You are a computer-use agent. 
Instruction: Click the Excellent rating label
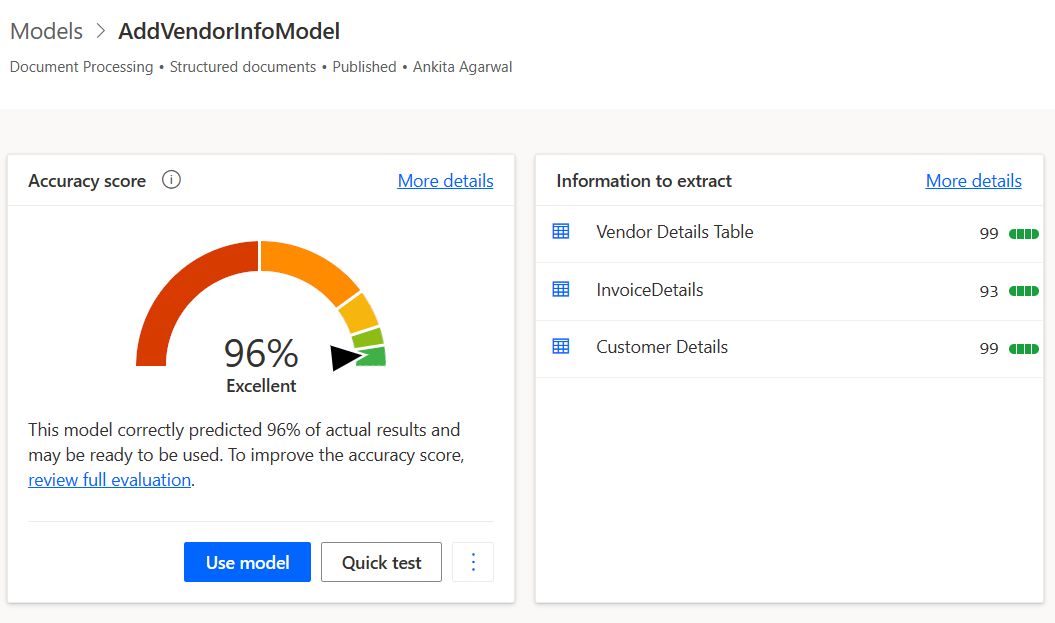tap(261, 386)
